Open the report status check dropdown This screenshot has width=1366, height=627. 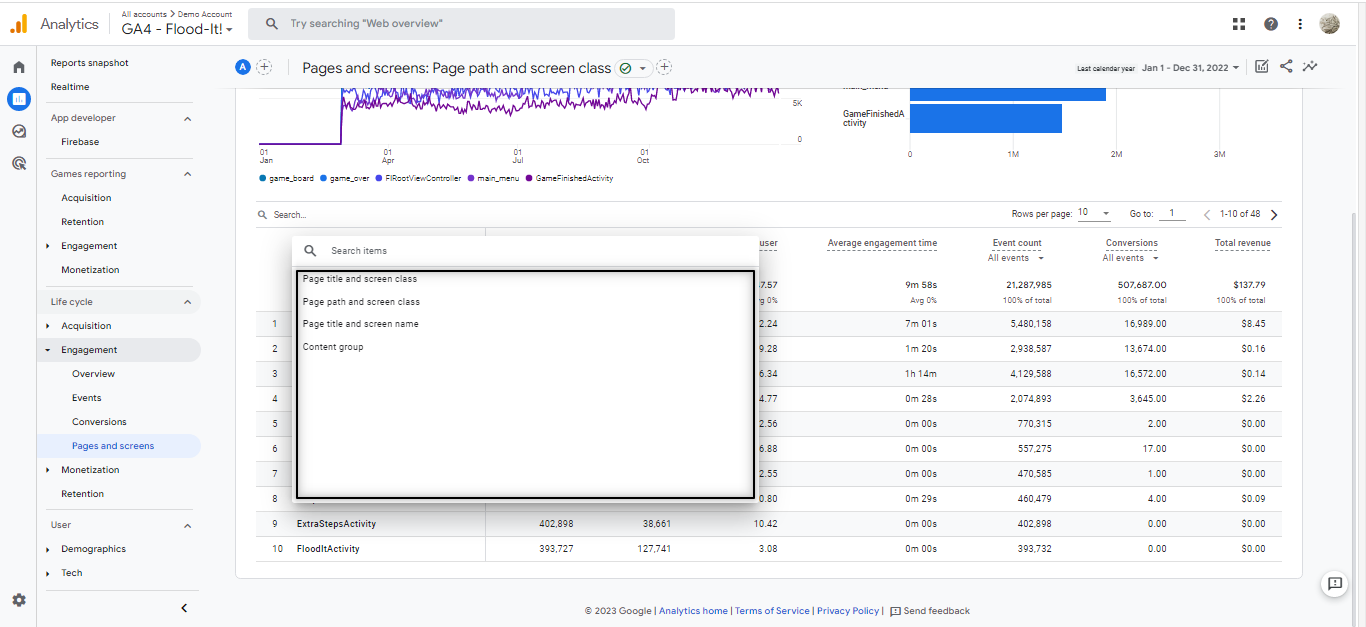[633, 68]
